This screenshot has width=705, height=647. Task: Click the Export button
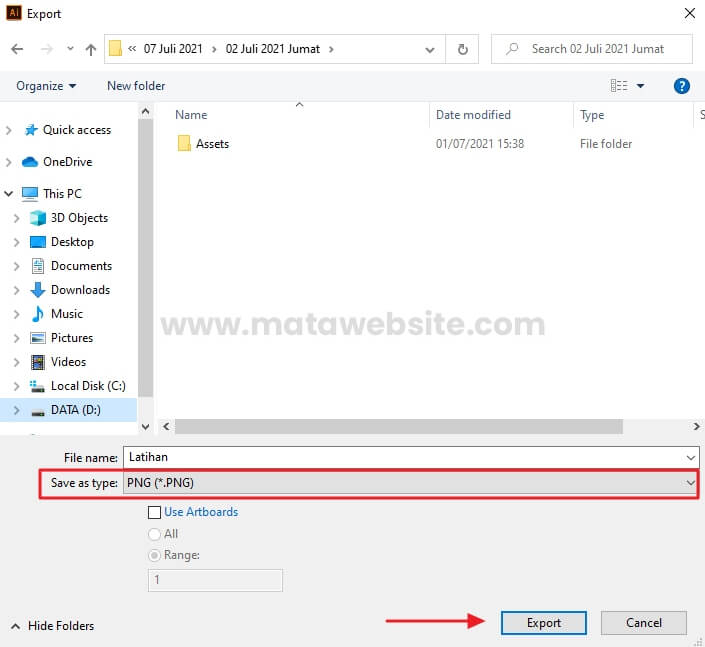tap(544, 622)
